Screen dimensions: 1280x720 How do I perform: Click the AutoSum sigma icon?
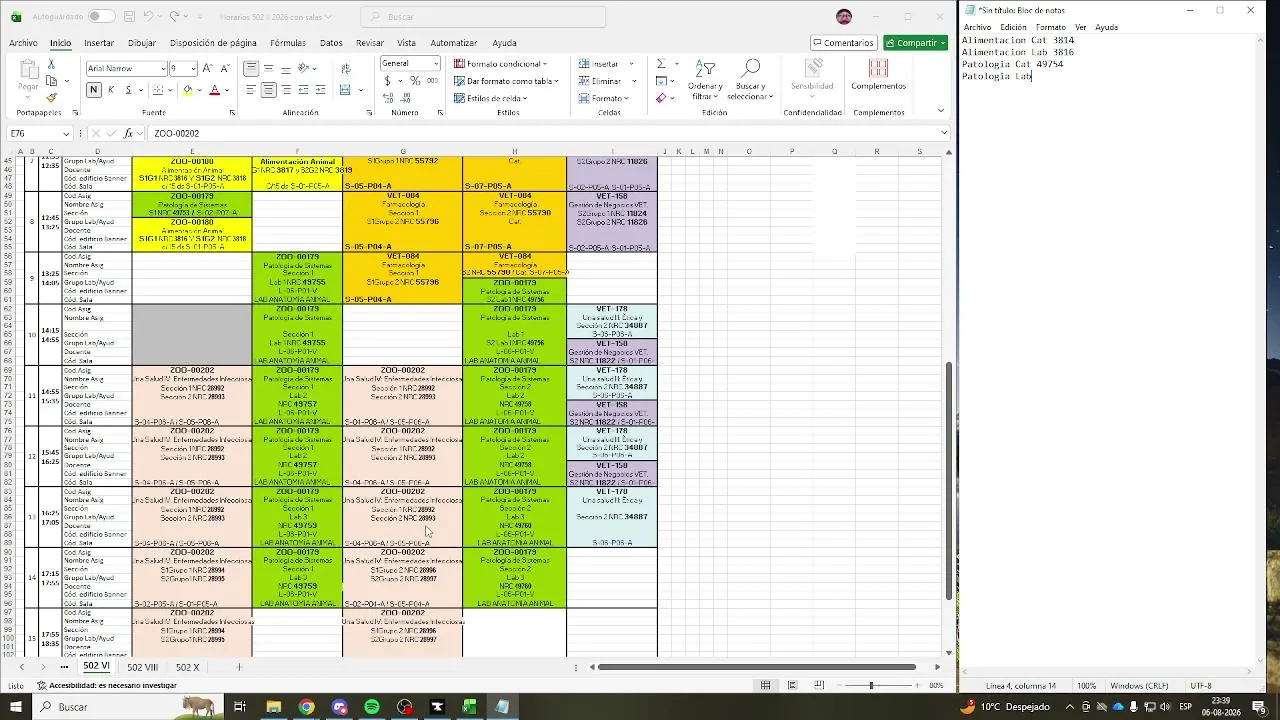pyautogui.click(x=661, y=64)
